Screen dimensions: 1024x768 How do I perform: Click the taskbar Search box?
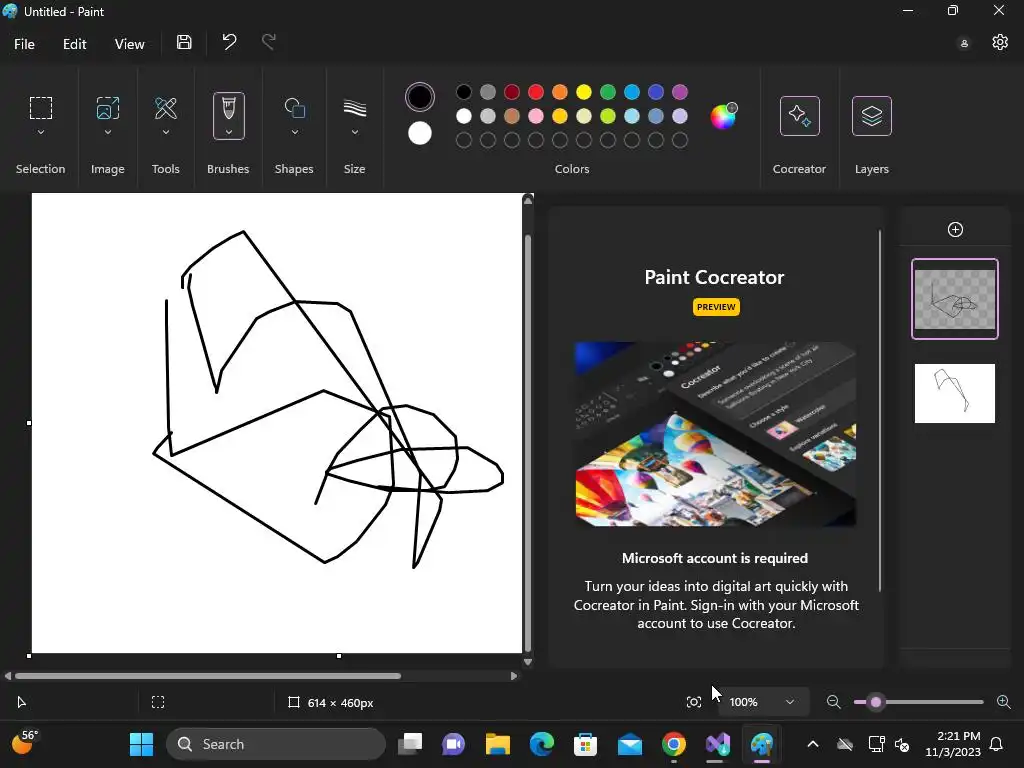[276, 744]
